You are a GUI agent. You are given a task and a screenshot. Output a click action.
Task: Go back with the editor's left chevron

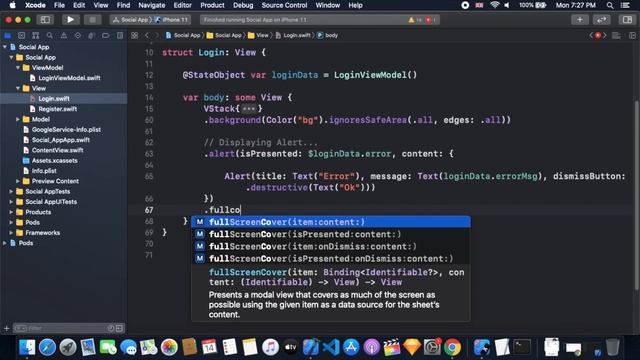147,36
